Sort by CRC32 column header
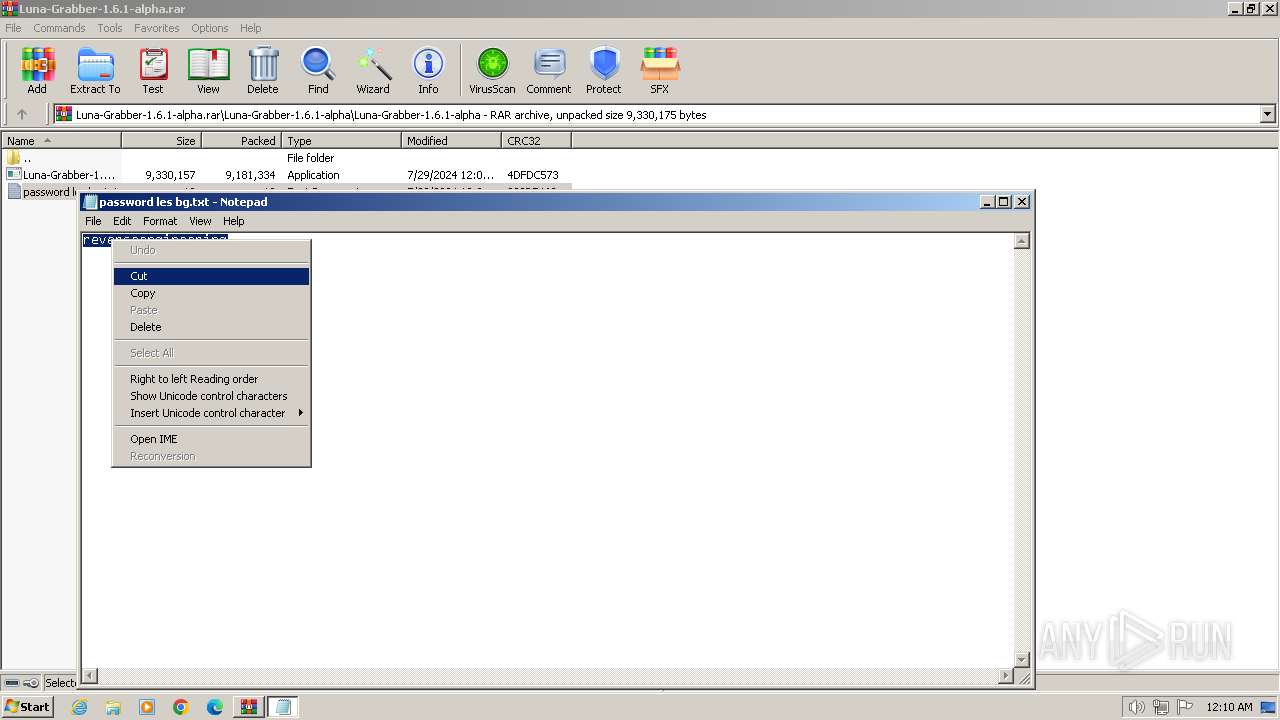1280x720 pixels. [536, 141]
